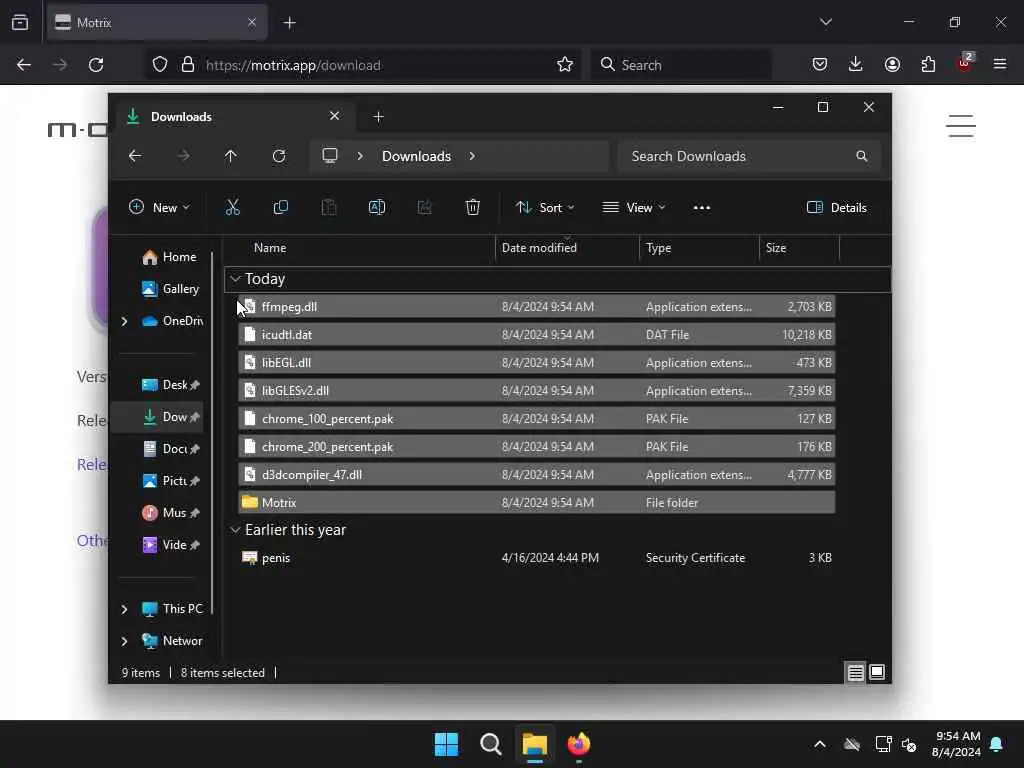Viewport: 1024px width, 768px height.
Task: Go up one folder level arrow
Action: click(x=231, y=156)
